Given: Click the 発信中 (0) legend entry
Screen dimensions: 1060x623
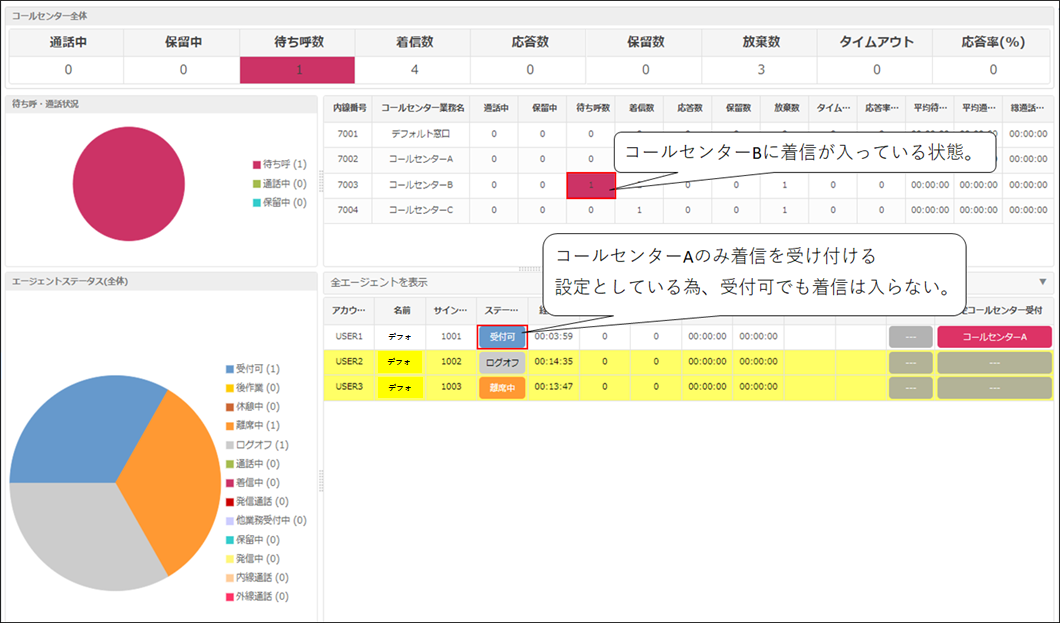Looking at the screenshot, I should 253,558.
